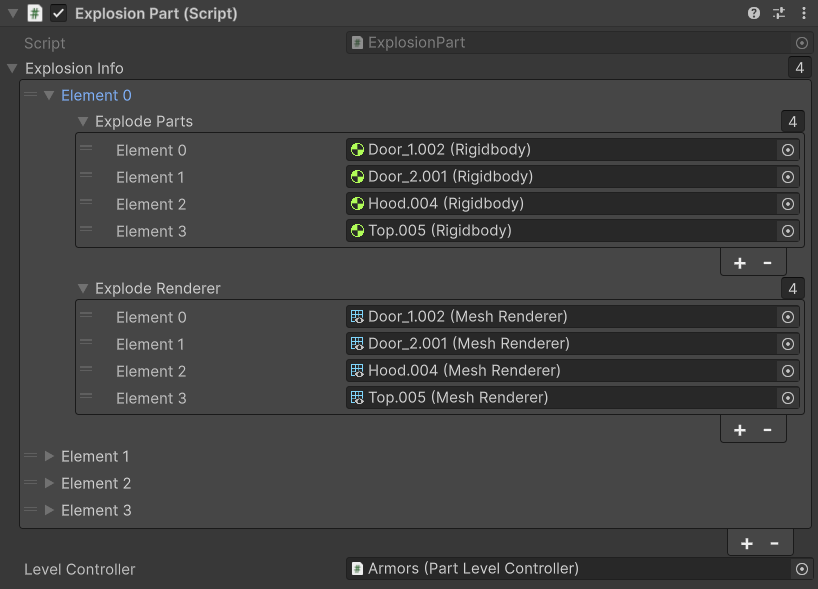Viewport: 818px width, 589px height.
Task: Expand Element 1 of Explosion Info
Action: pos(50,457)
